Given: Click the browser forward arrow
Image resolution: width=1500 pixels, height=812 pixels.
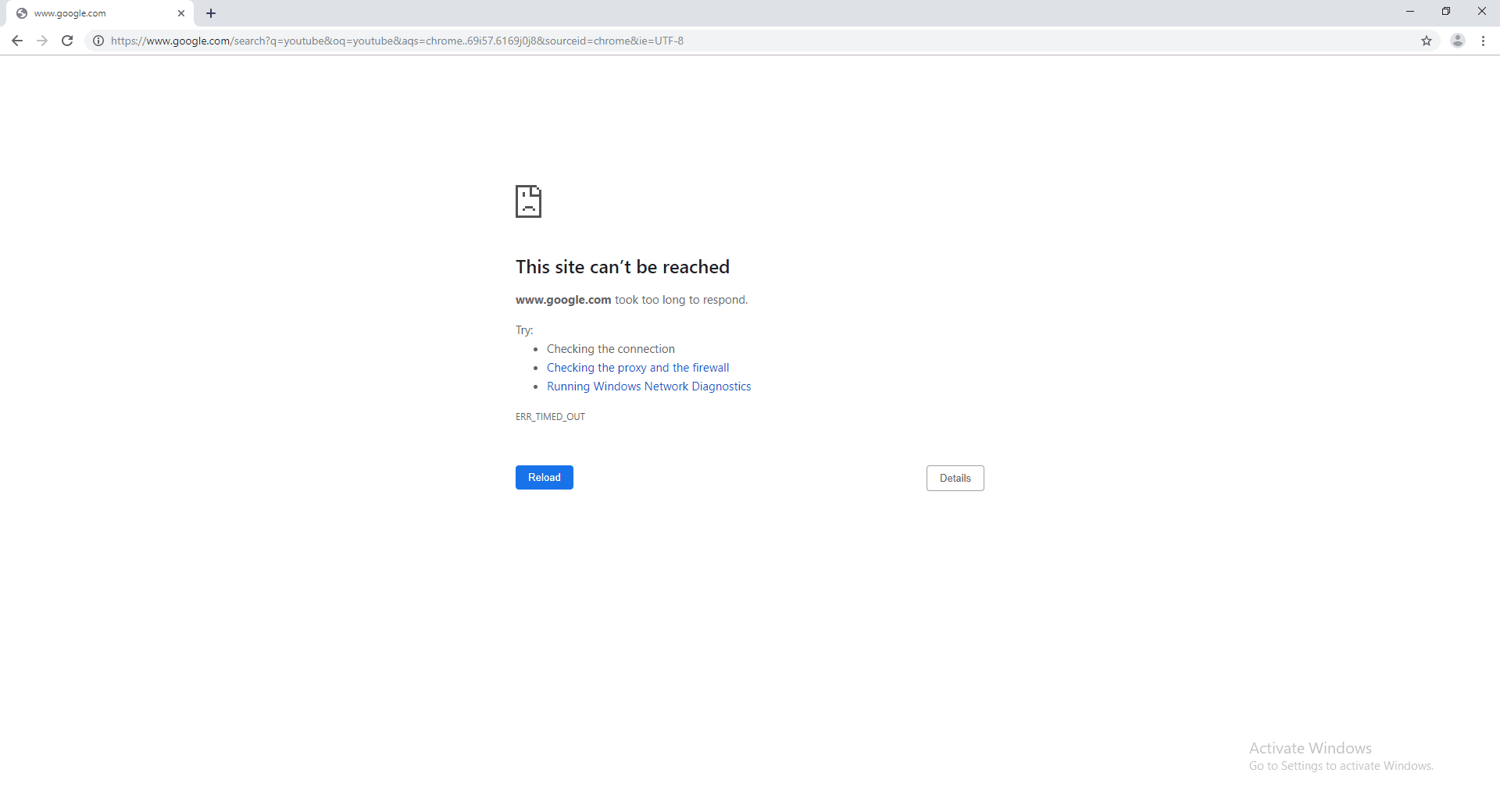Looking at the screenshot, I should click(x=42, y=41).
